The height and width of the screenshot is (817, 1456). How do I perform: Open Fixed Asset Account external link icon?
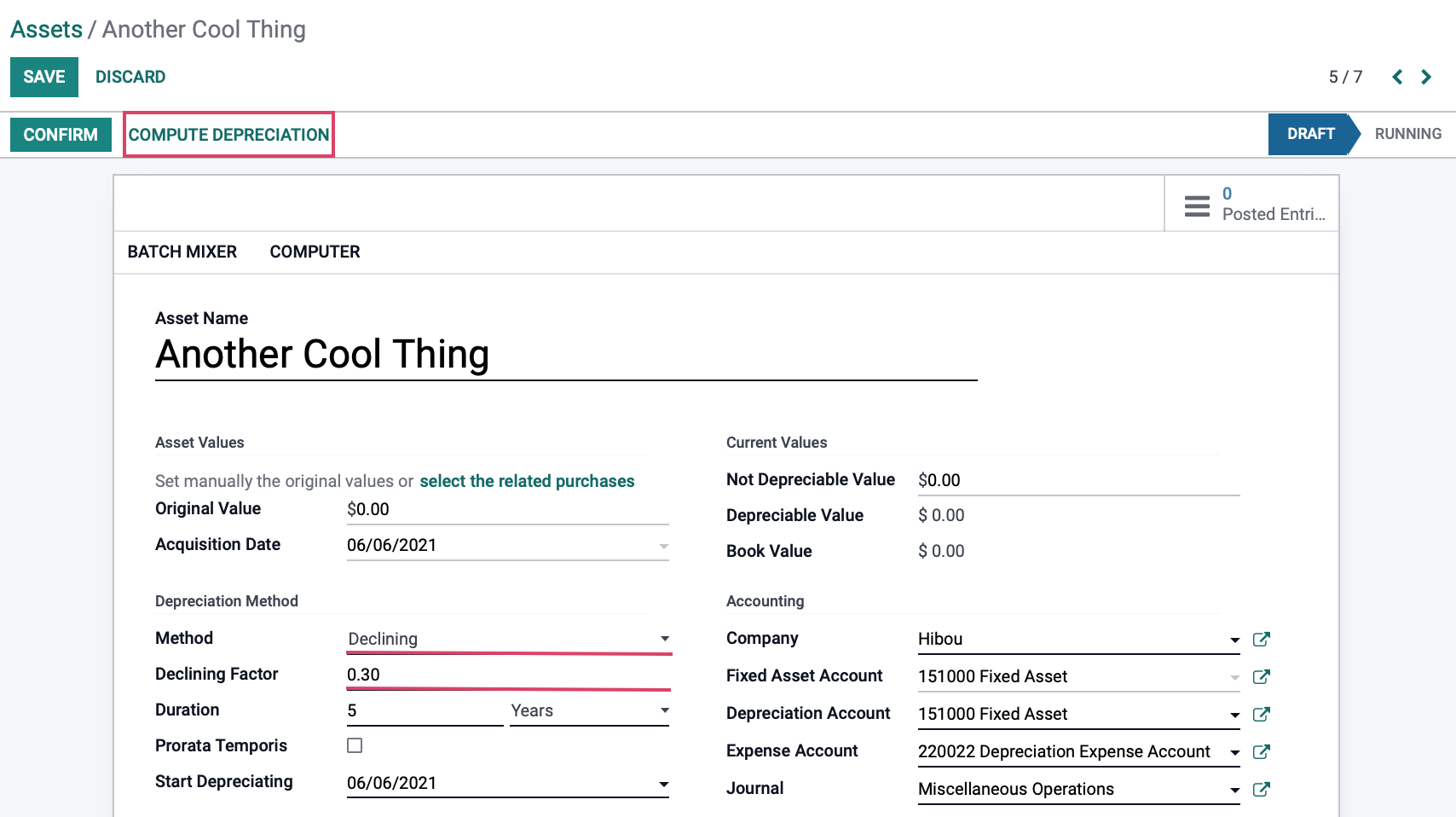pyautogui.click(x=1262, y=677)
